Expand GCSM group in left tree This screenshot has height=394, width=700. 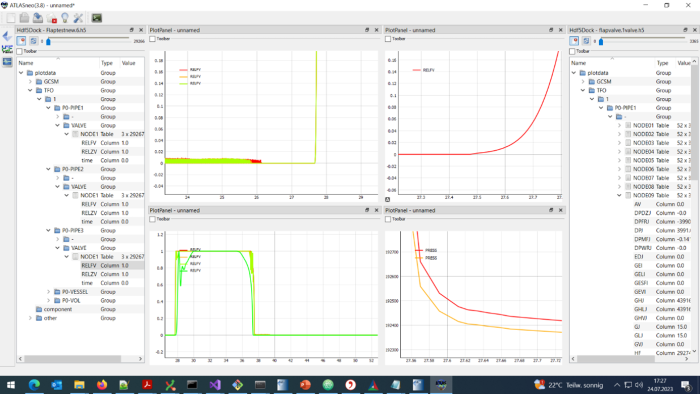click(x=30, y=82)
